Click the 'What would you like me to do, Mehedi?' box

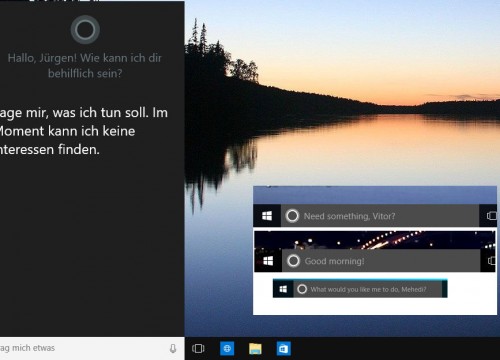click(x=368, y=289)
